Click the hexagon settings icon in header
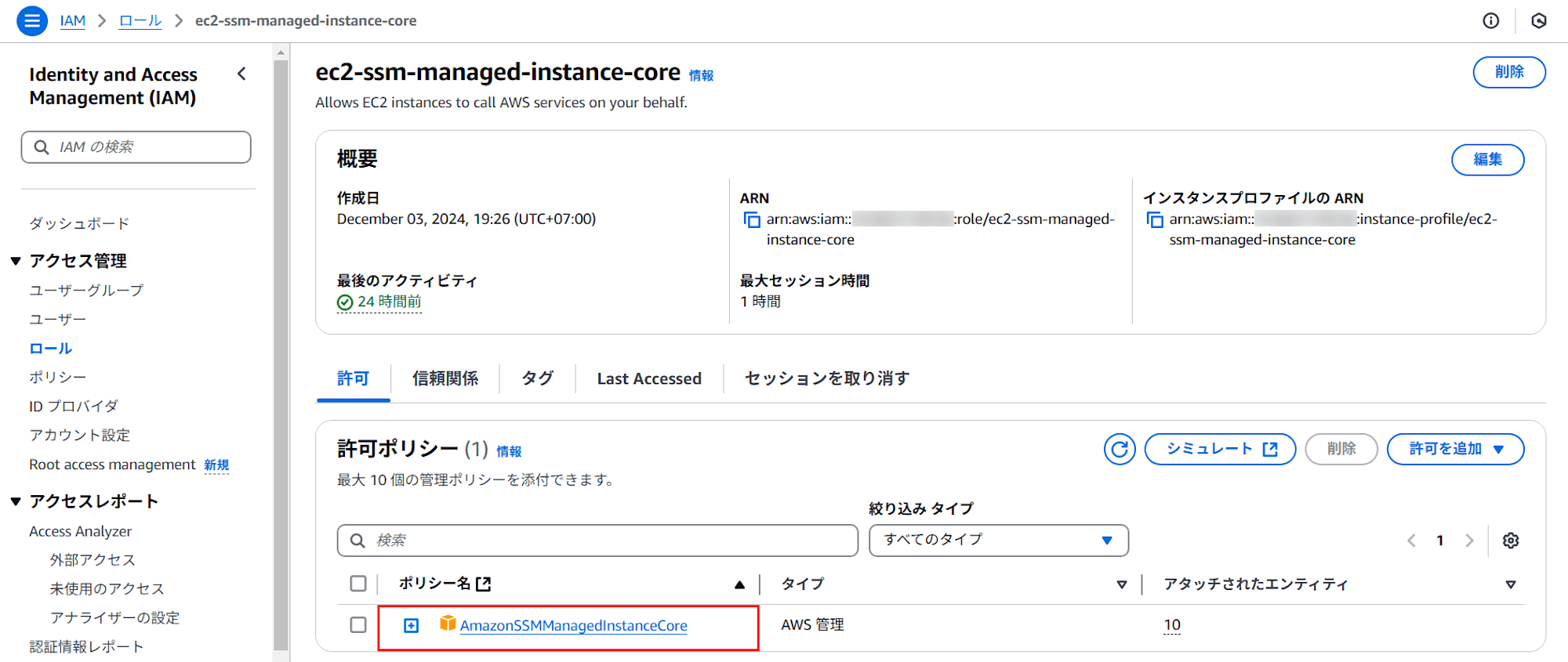Screen dimensions: 1568x662 point(1538,21)
